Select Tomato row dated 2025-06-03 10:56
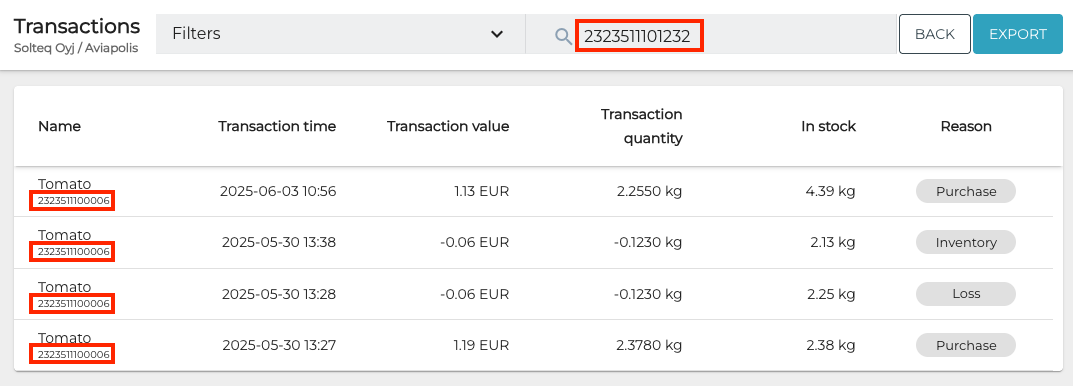This screenshot has width=1073, height=386. point(533,192)
